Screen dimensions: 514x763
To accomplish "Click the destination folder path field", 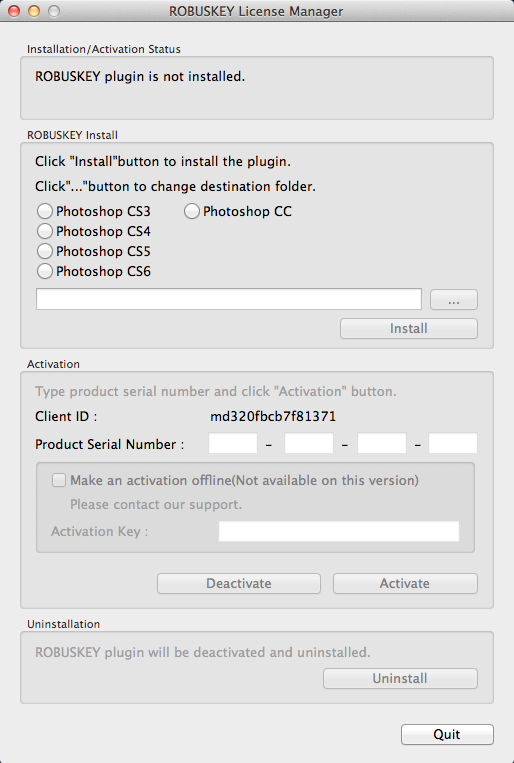I will (229, 299).
